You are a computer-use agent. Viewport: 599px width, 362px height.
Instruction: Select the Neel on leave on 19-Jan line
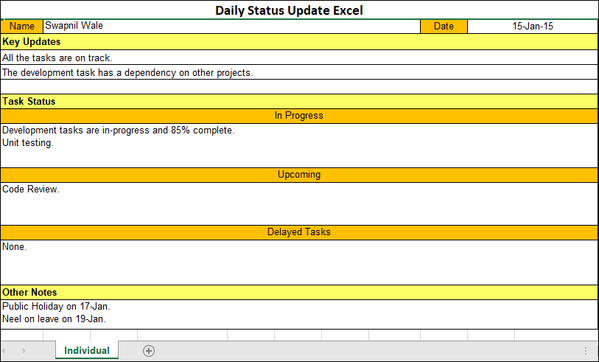pyautogui.click(x=54, y=318)
